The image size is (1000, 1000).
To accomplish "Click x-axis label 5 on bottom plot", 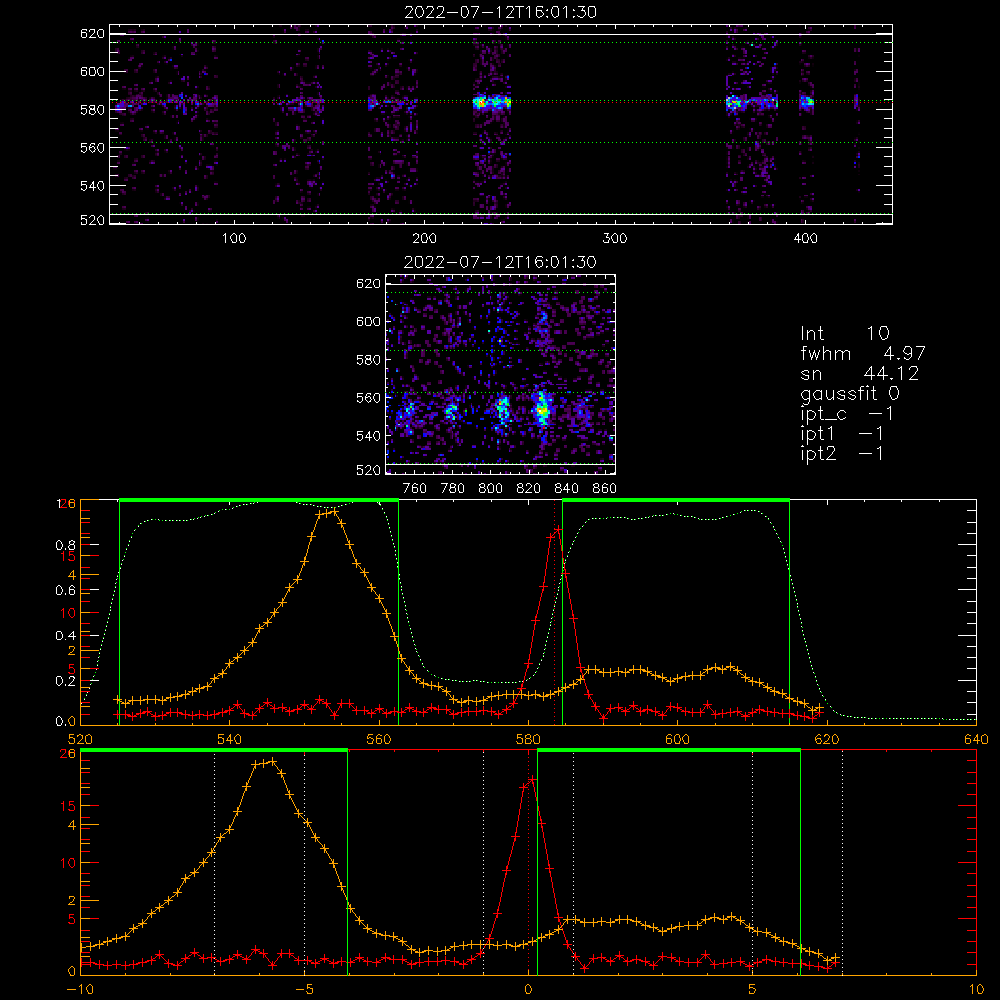I will [753, 990].
